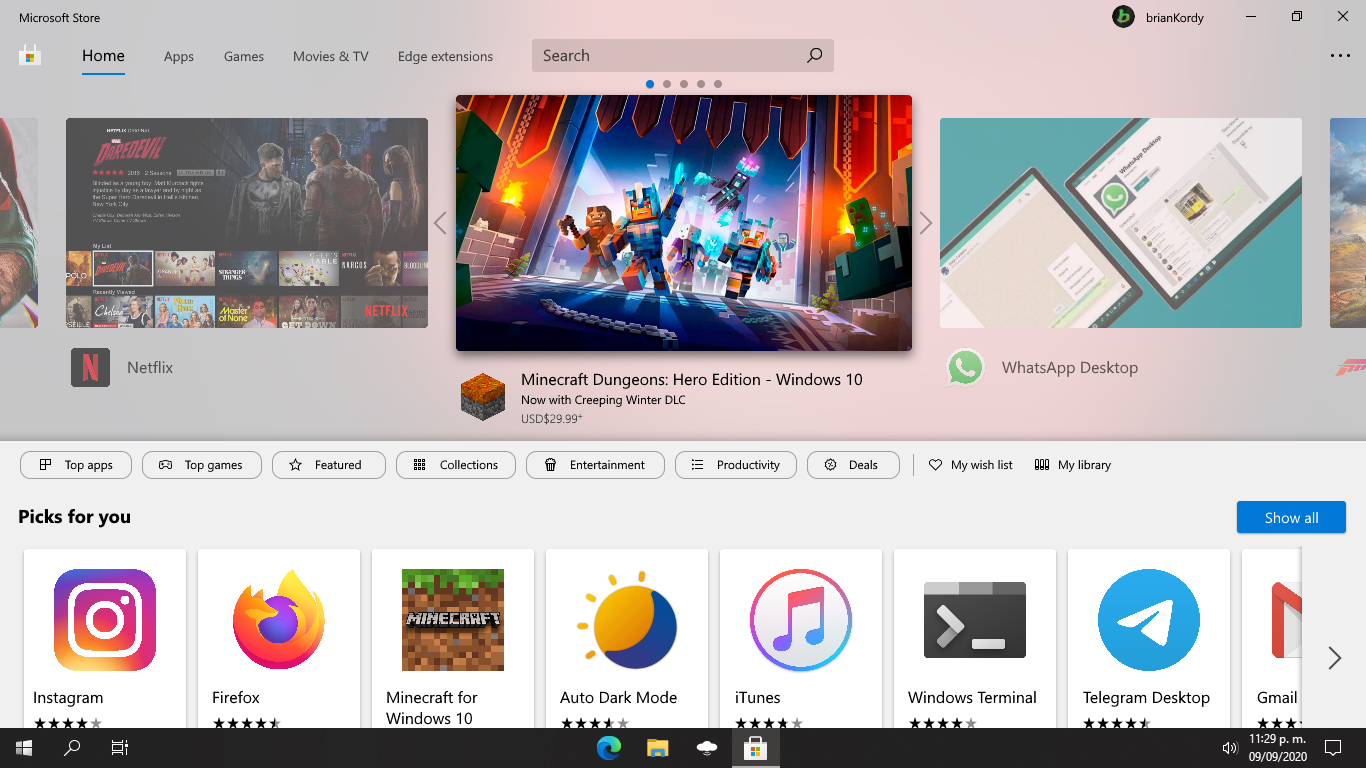The height and width of the screenshot is (768, 1366).
Task: Click the Featured button
Action: tap(329, 465)
